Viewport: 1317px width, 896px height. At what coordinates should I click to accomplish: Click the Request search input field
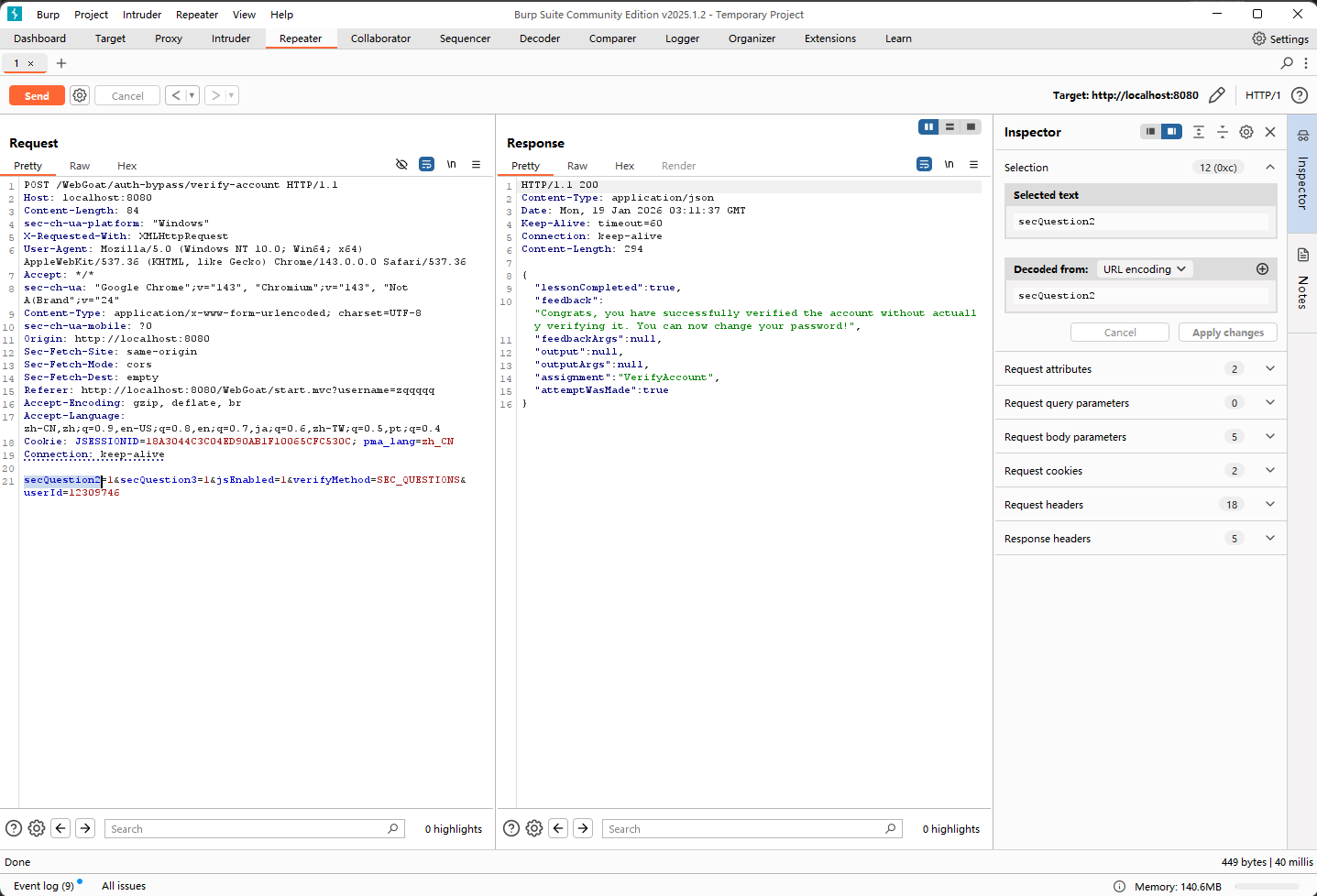click(247, 829)
